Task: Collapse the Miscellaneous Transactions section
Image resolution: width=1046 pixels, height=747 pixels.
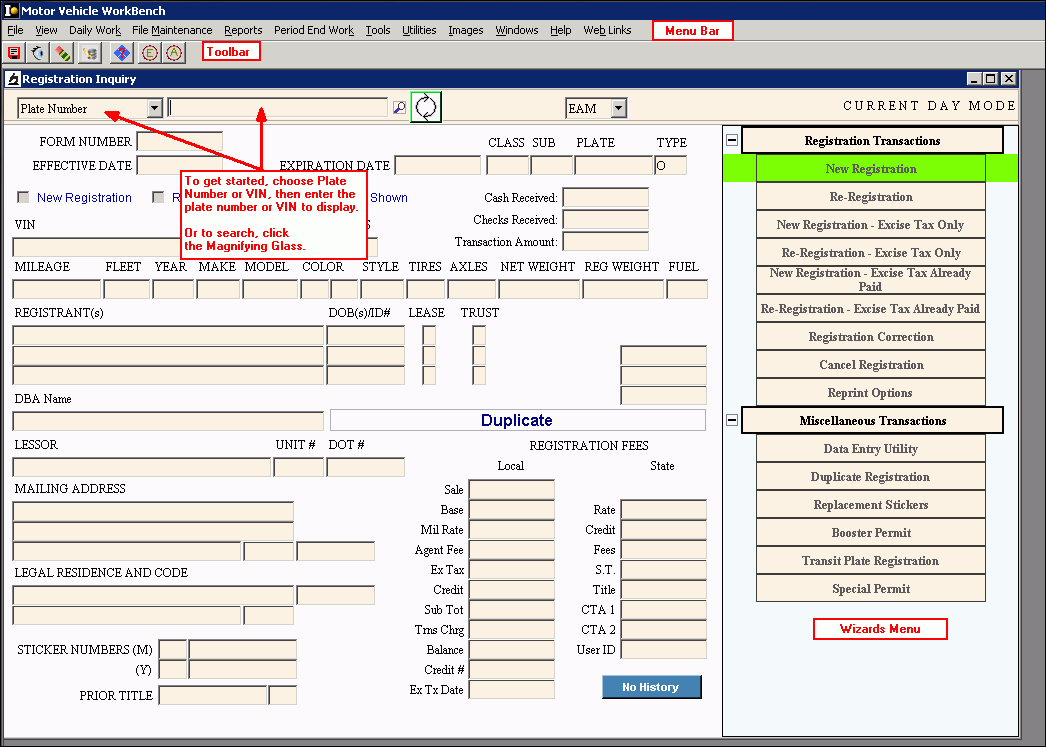Action: [732, 420]
